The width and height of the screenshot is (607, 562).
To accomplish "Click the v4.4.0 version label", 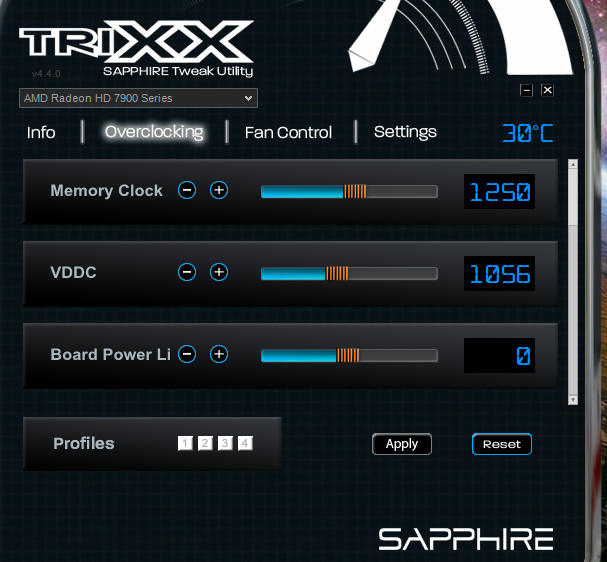I will click(46, 74).
